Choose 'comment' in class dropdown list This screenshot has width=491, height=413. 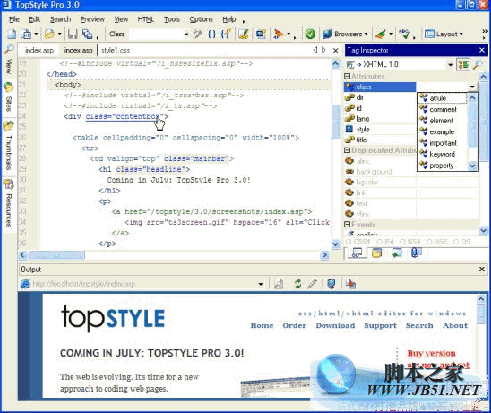pos(443,109)
